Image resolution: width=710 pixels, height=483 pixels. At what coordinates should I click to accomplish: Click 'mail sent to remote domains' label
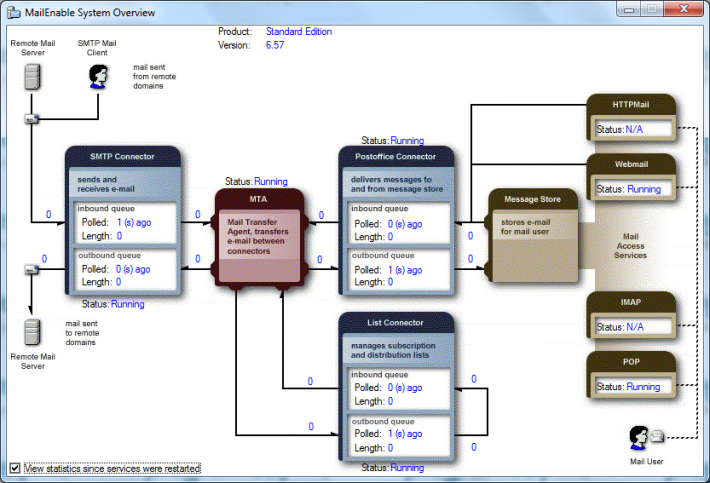pyautogui.click(x=82, y=333)
